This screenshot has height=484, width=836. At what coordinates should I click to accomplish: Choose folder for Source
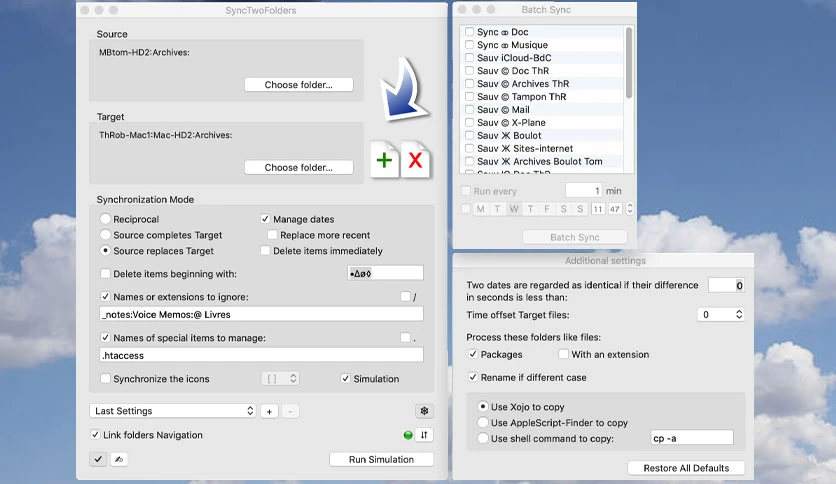299,85
